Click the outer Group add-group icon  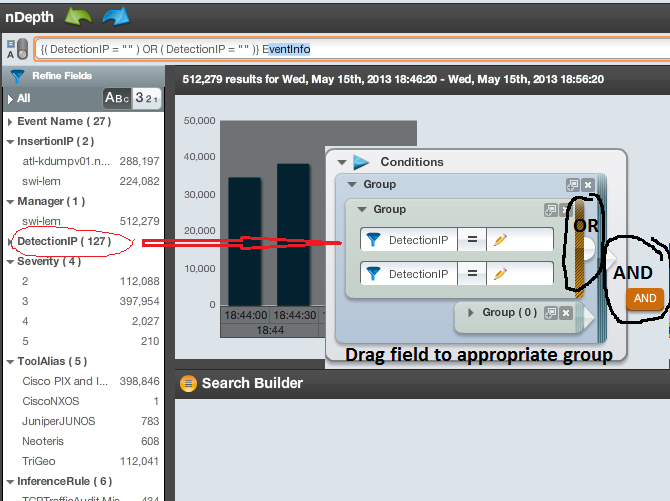(573, 185)
